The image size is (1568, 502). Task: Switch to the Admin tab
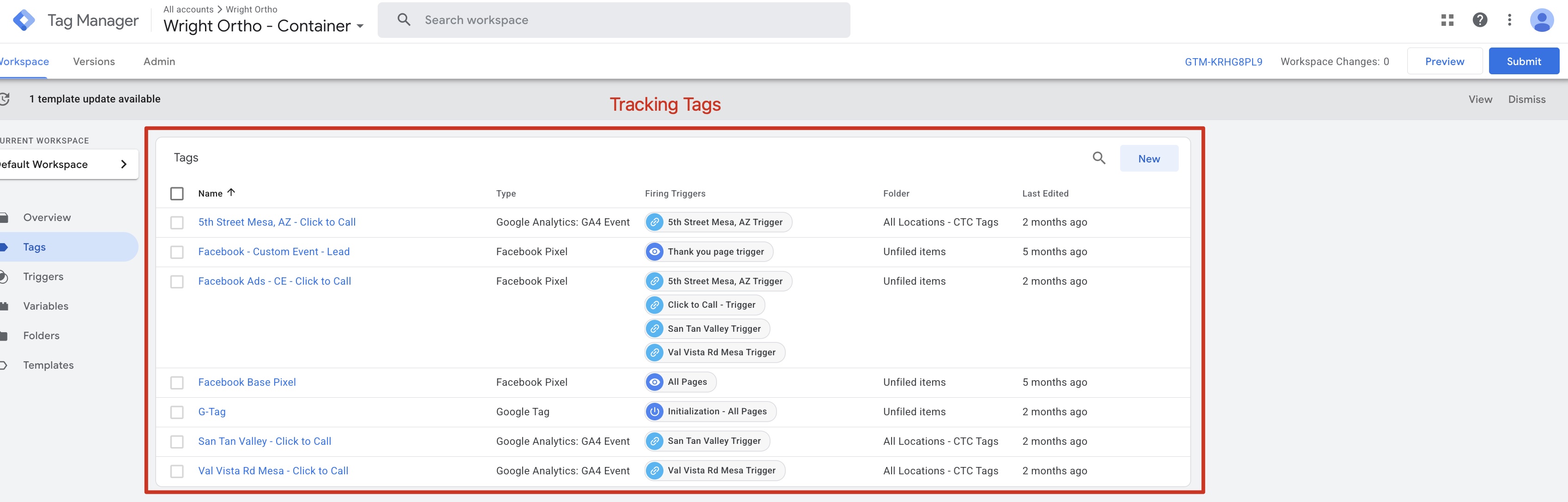(159, 61)
